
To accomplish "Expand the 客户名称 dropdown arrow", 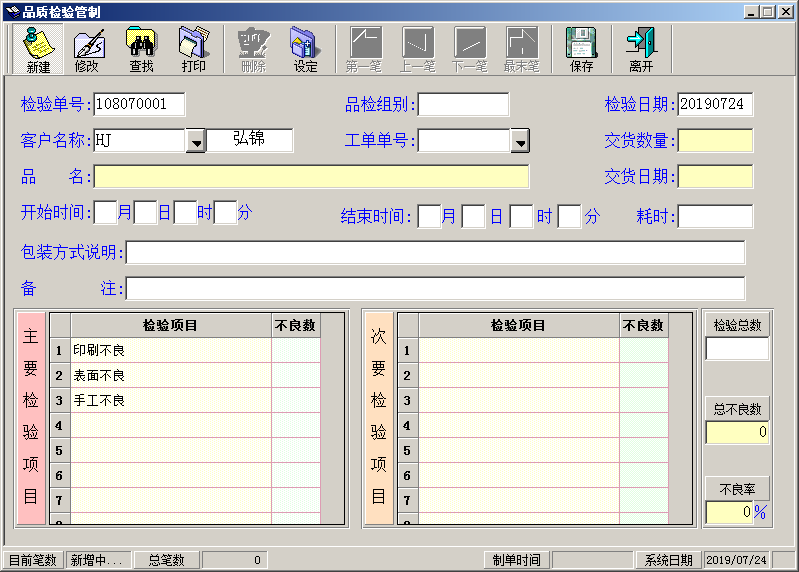I will point(196,141).
